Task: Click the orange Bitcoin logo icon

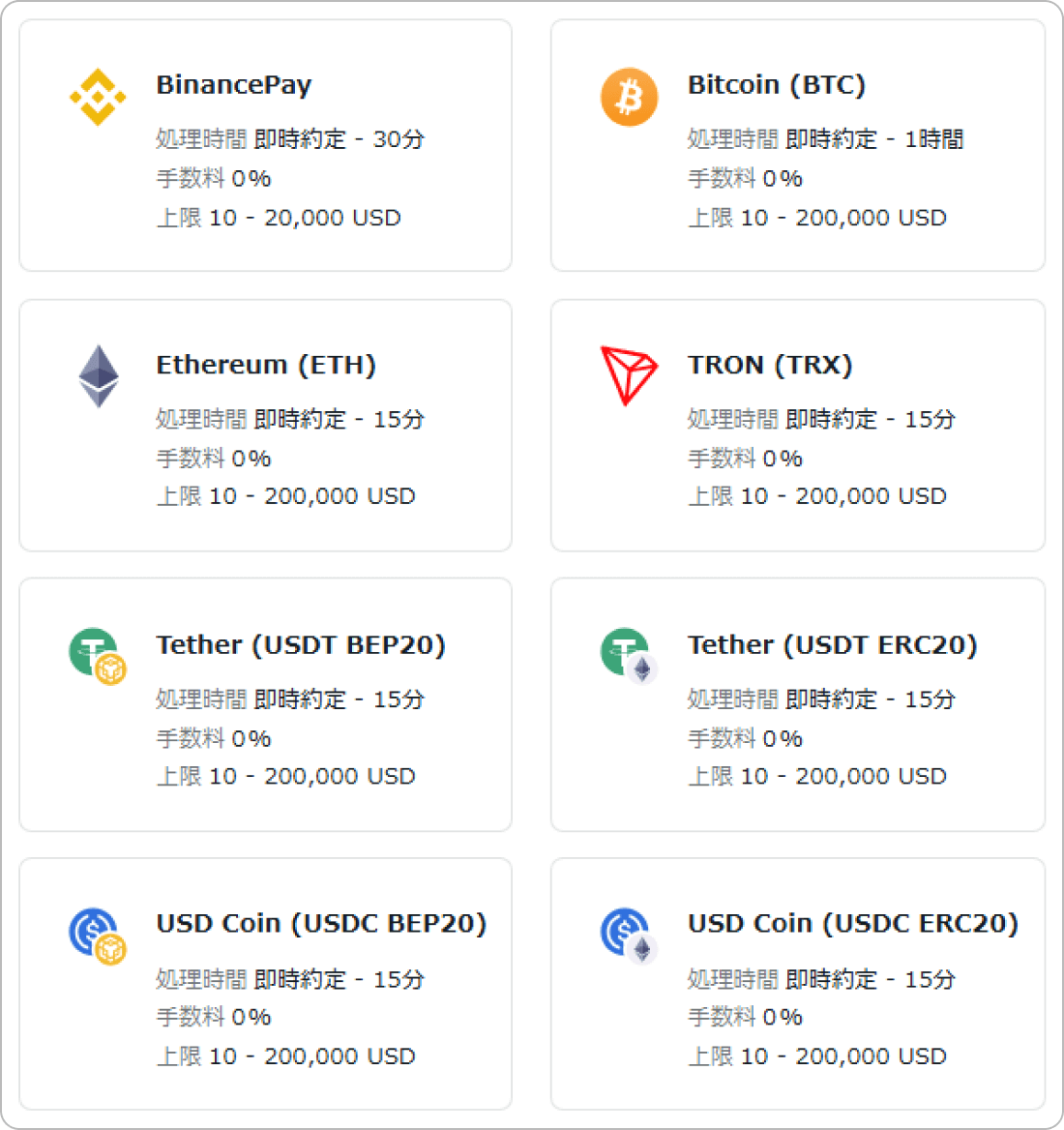Action: tap(629, 97)
